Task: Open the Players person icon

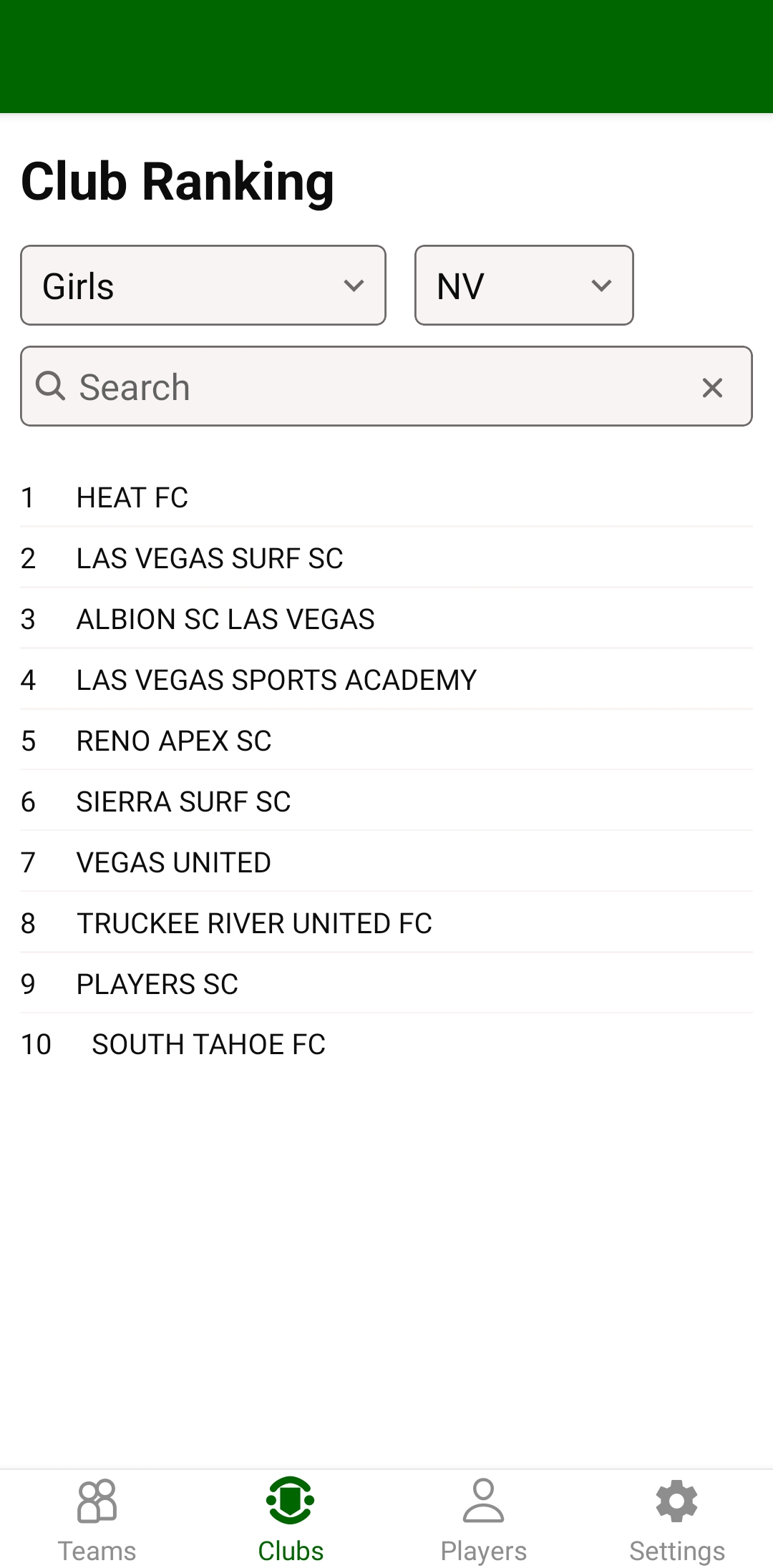Action: [x=484, y=1500]
